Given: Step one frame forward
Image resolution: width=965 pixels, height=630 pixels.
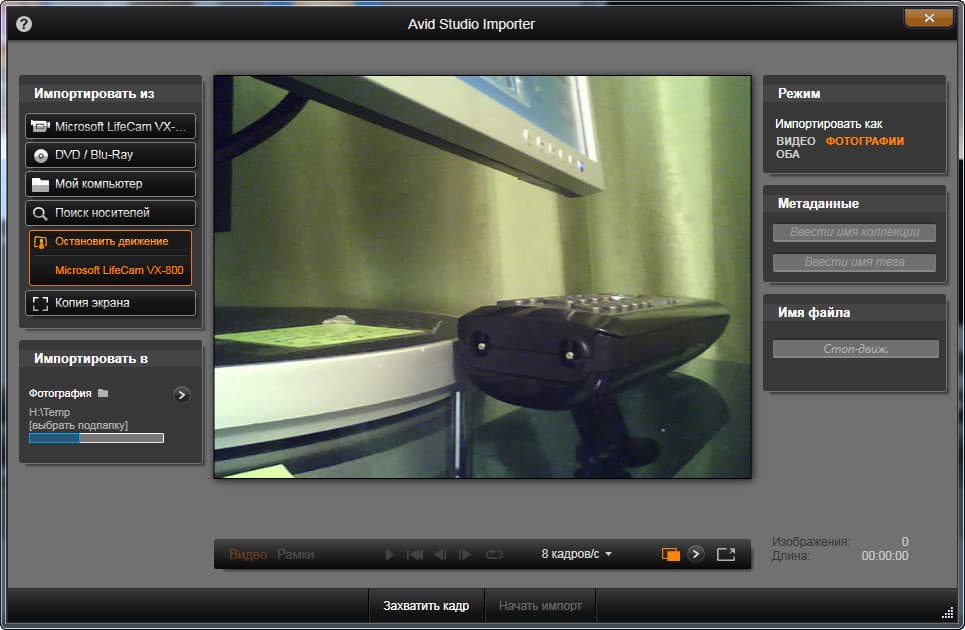Looking at the screenshot, I should (465, 554).
